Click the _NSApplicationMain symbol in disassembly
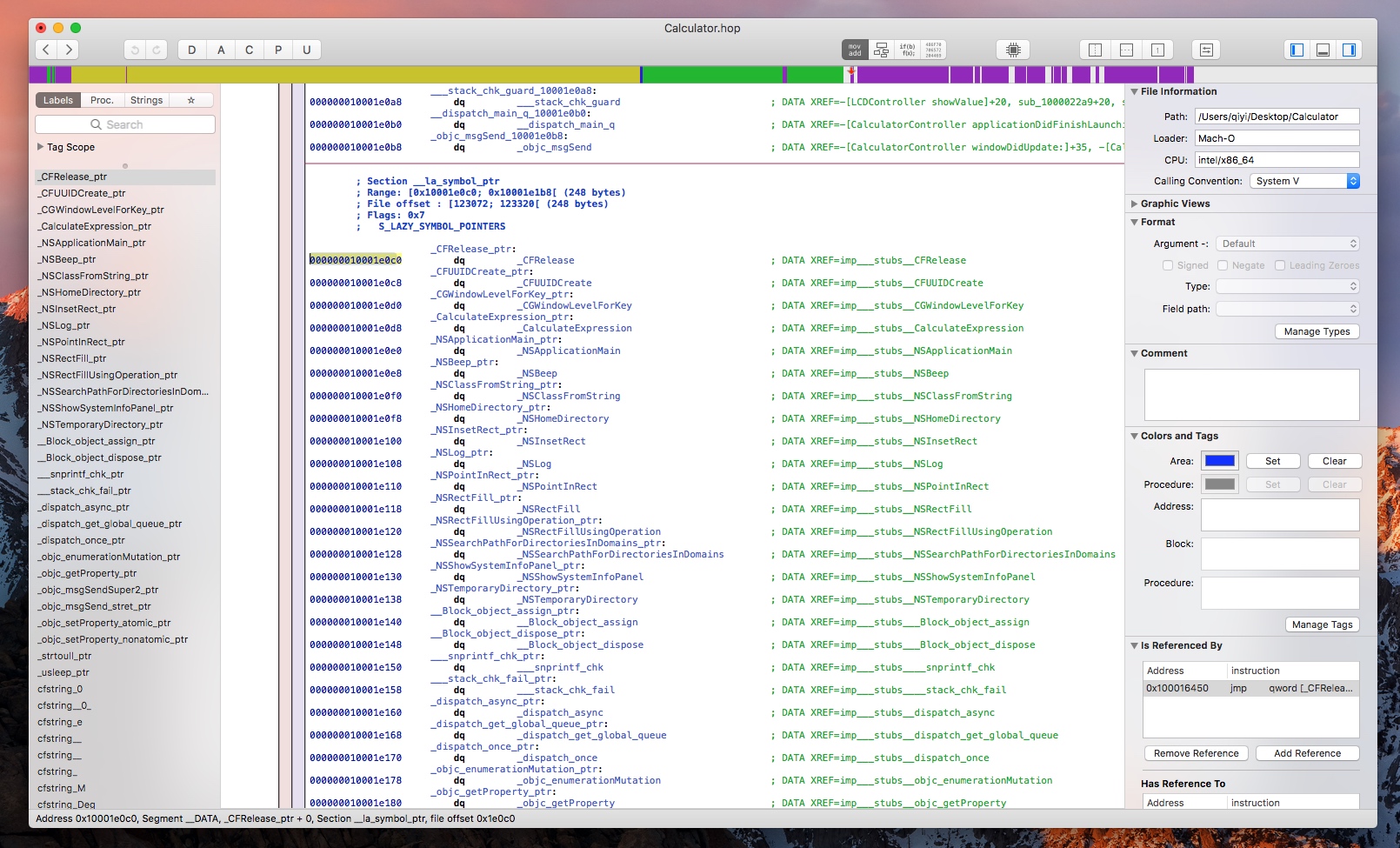1400x848 pixels. [569, 351]
